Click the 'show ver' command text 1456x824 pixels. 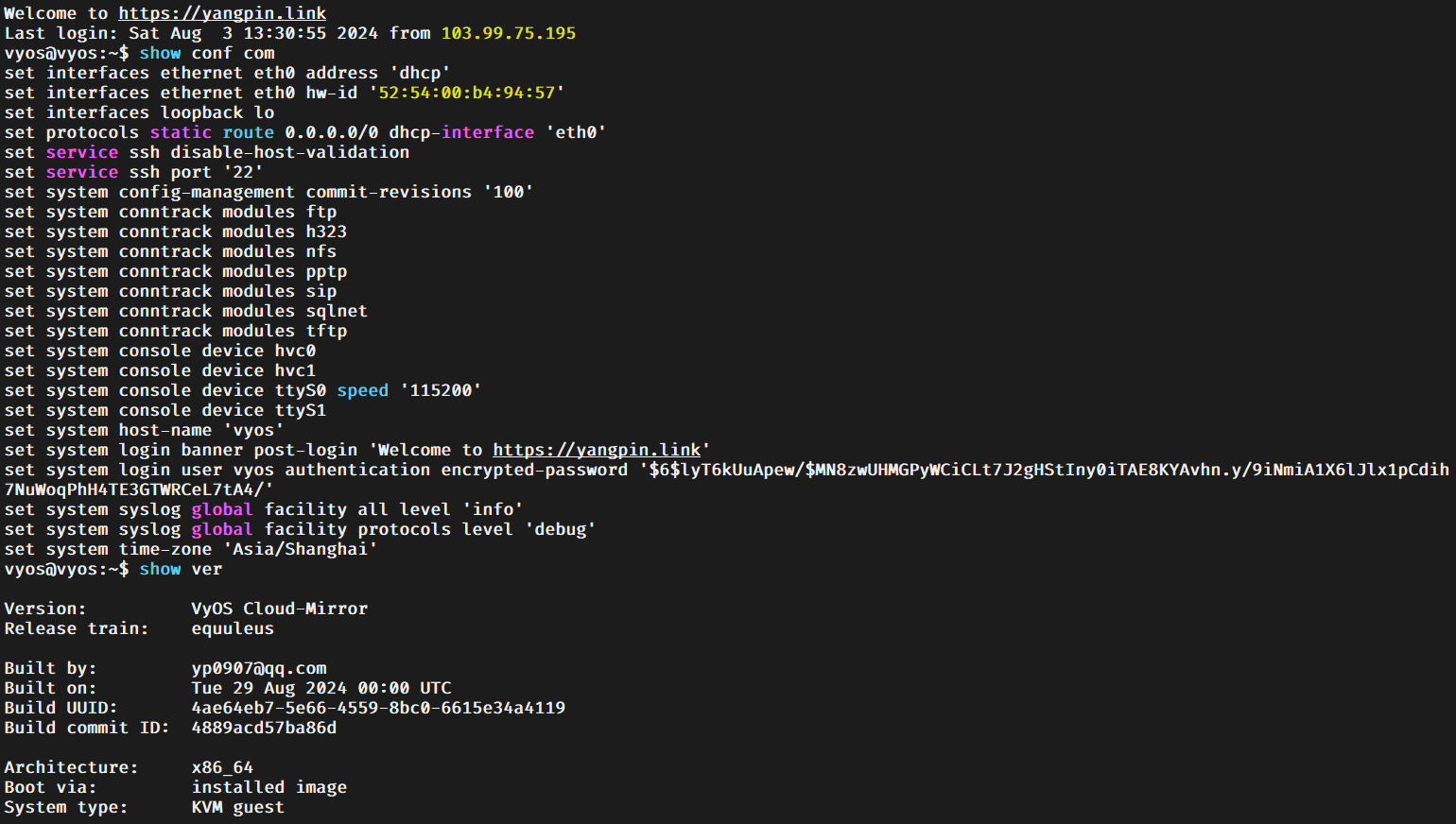[181, 569]
